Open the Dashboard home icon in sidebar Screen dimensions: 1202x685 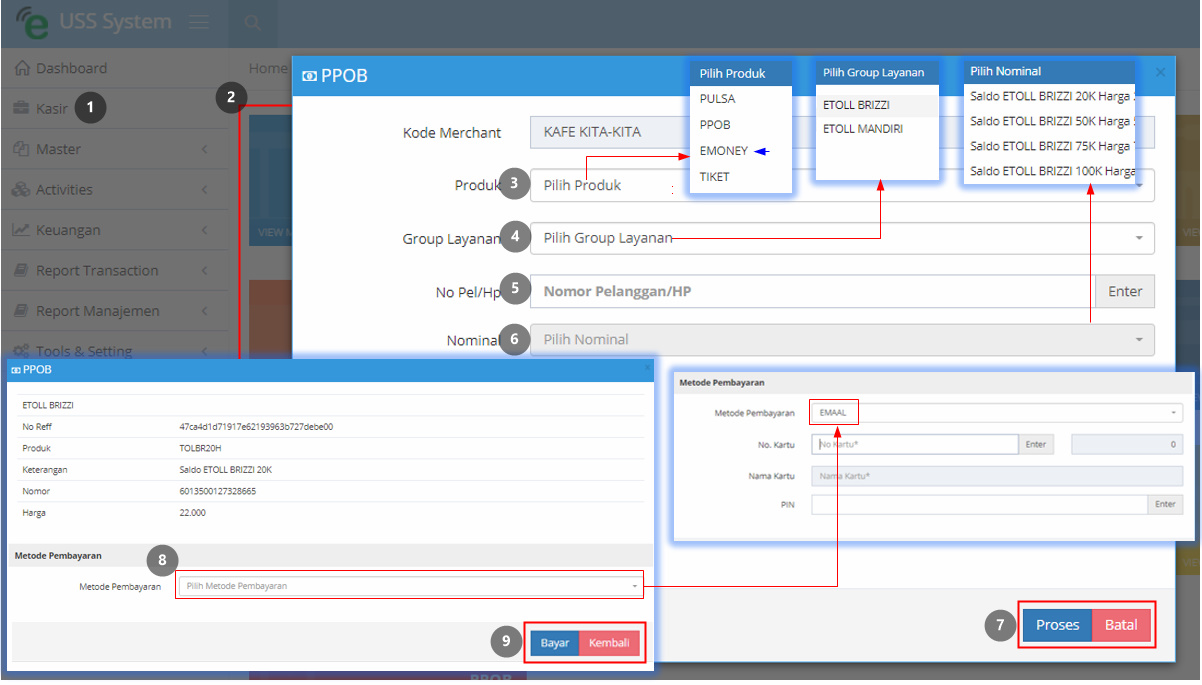pyautogui.click(x=21, y=68)
